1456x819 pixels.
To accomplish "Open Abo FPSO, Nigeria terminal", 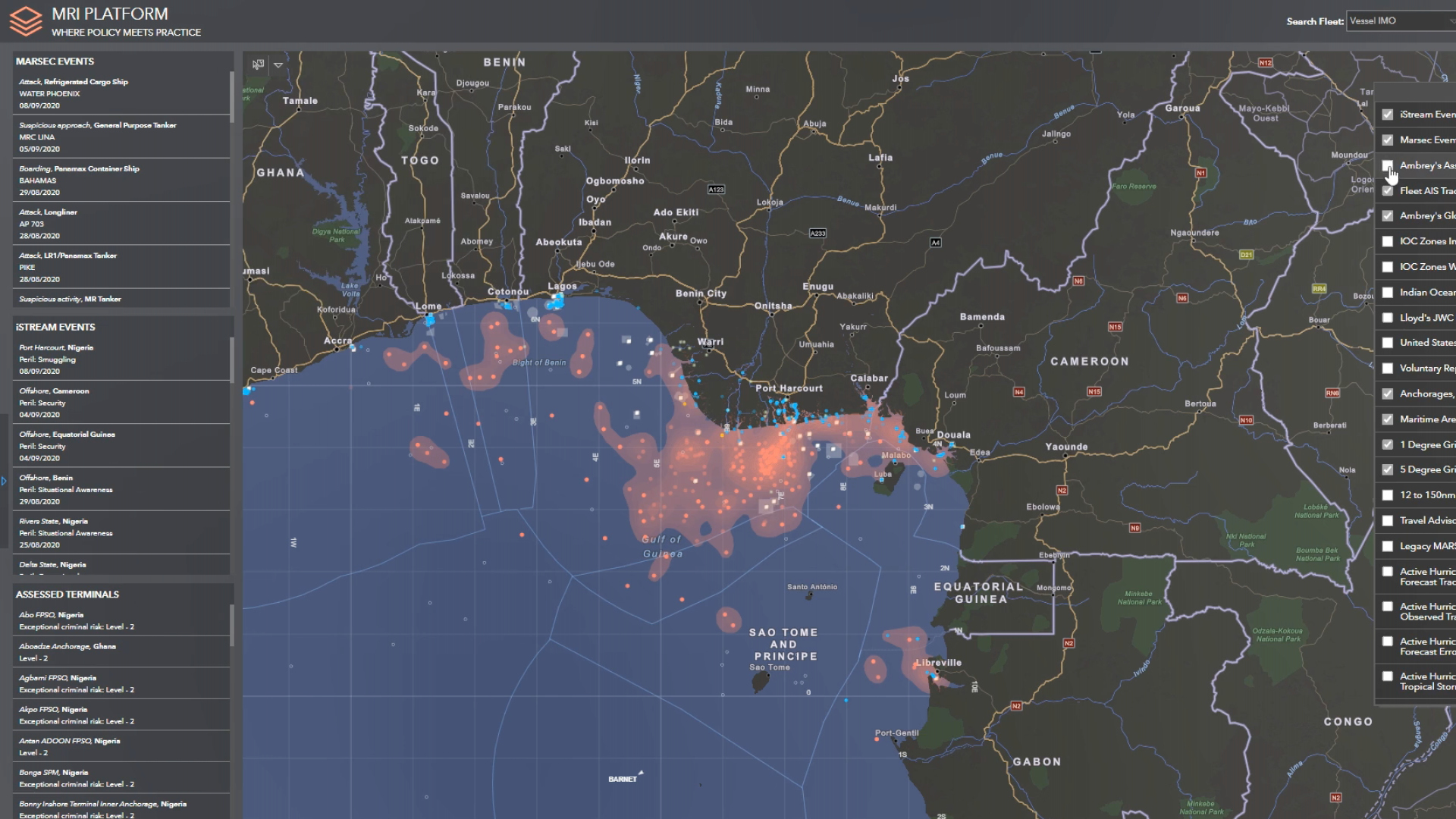I will (x=121, y=620).
